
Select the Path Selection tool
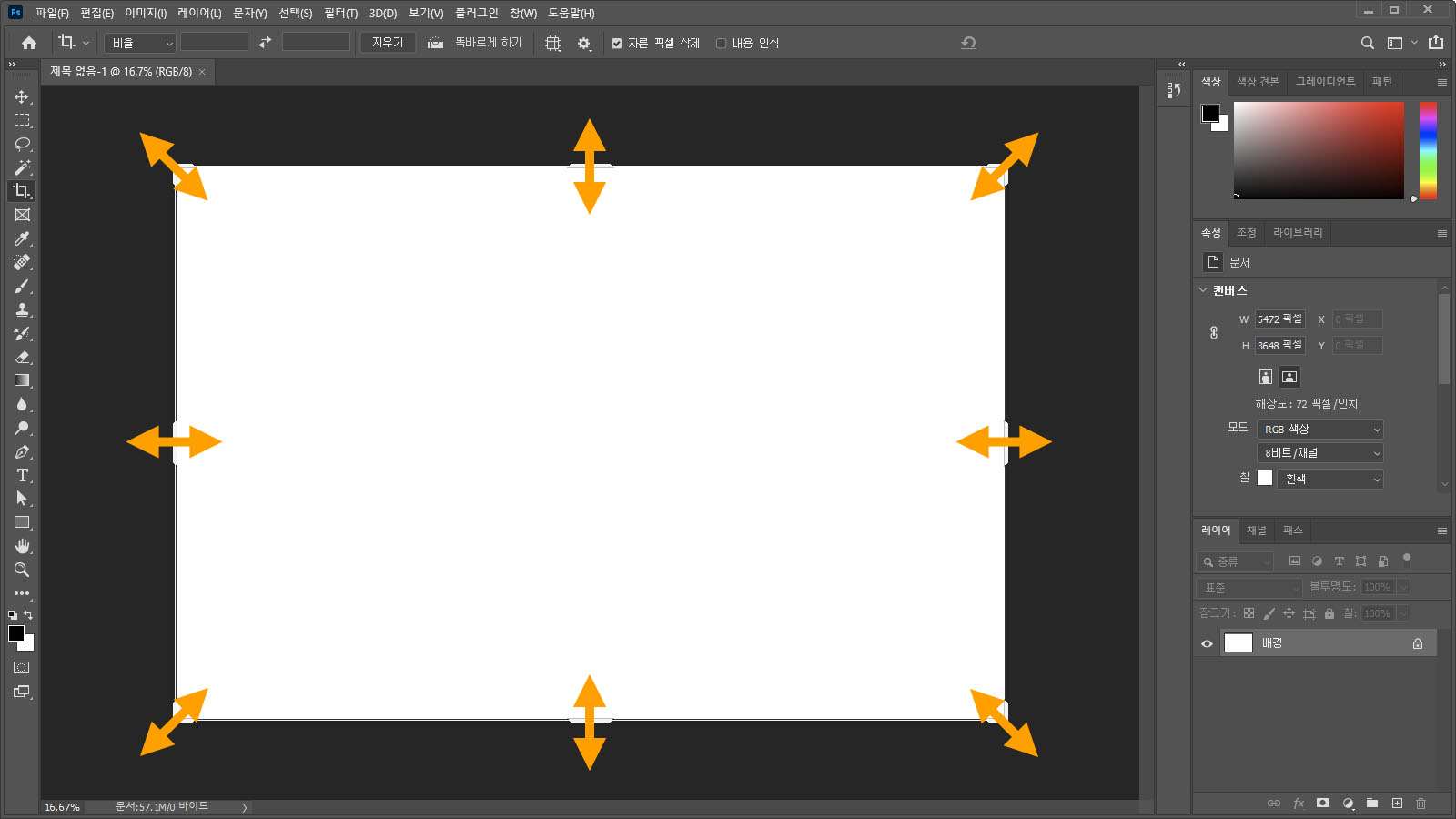(x=22, y=499)
